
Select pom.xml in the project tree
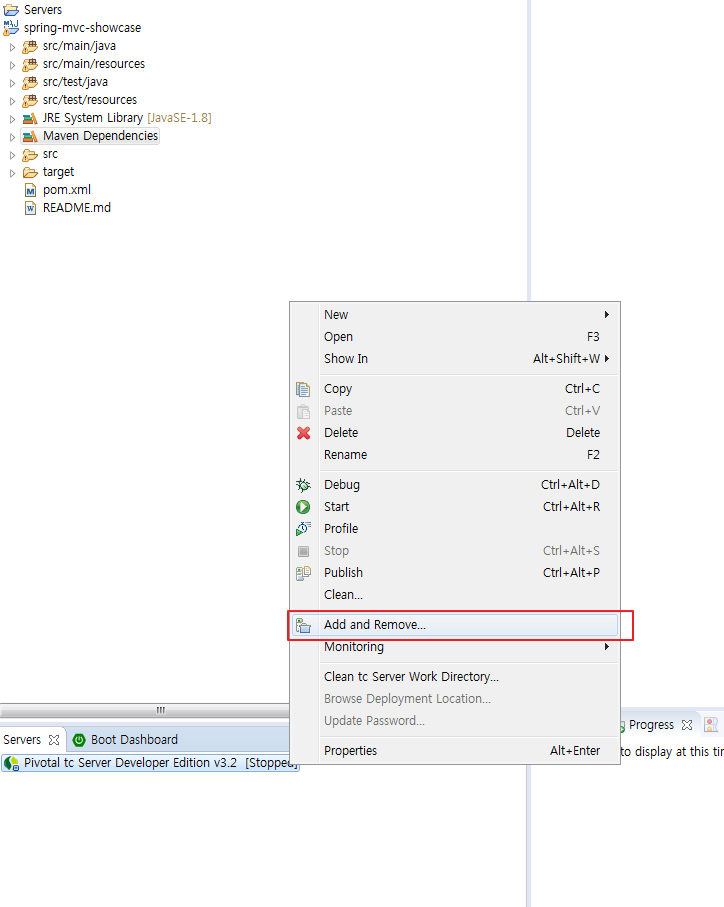pos(67,190)
